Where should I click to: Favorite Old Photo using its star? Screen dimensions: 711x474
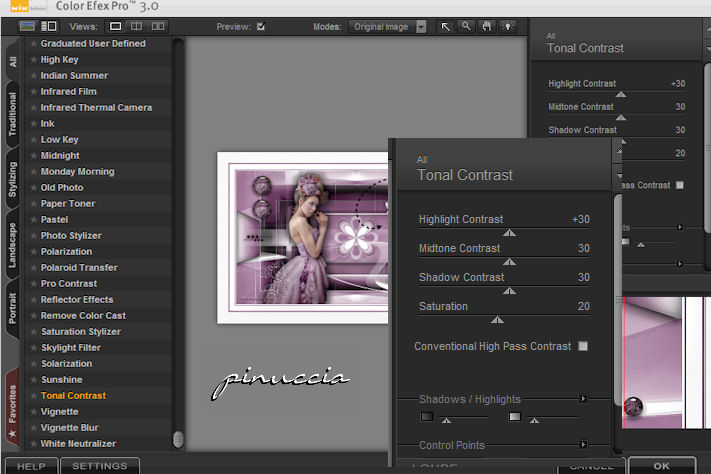pyautogui.click(x=34, y=187)
